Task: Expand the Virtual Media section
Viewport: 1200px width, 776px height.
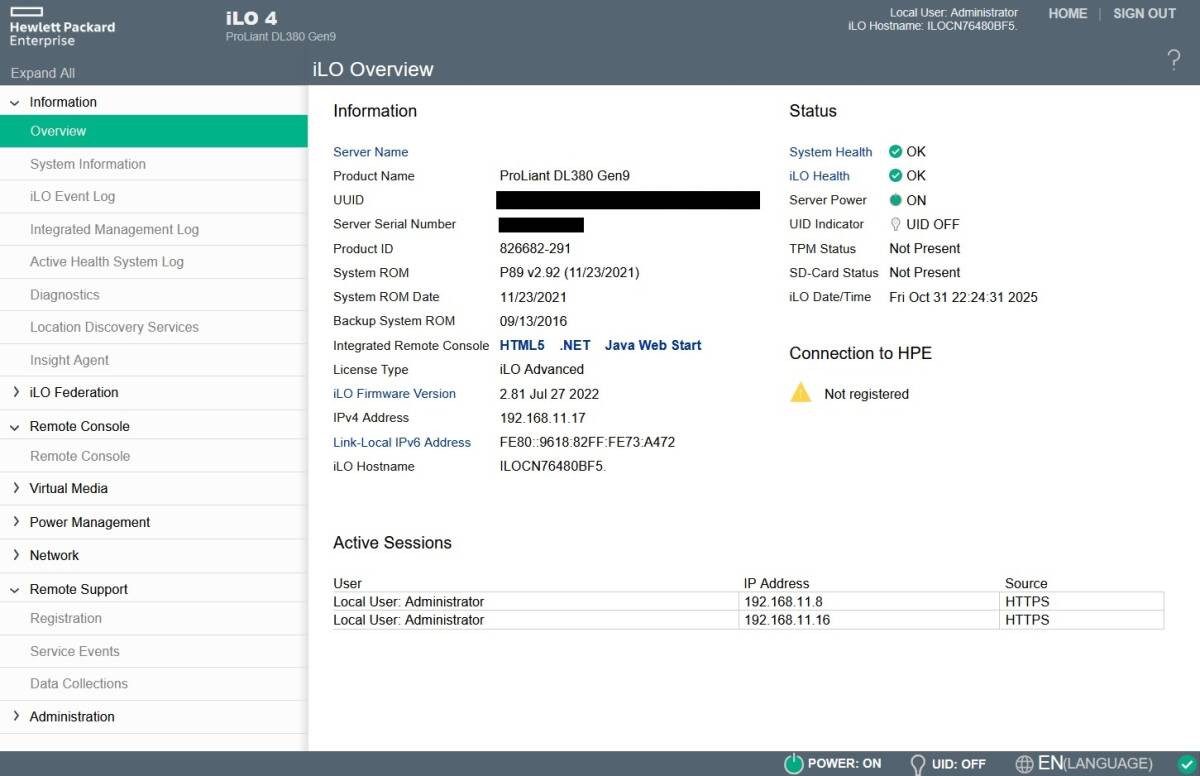Action: point(15,489)
